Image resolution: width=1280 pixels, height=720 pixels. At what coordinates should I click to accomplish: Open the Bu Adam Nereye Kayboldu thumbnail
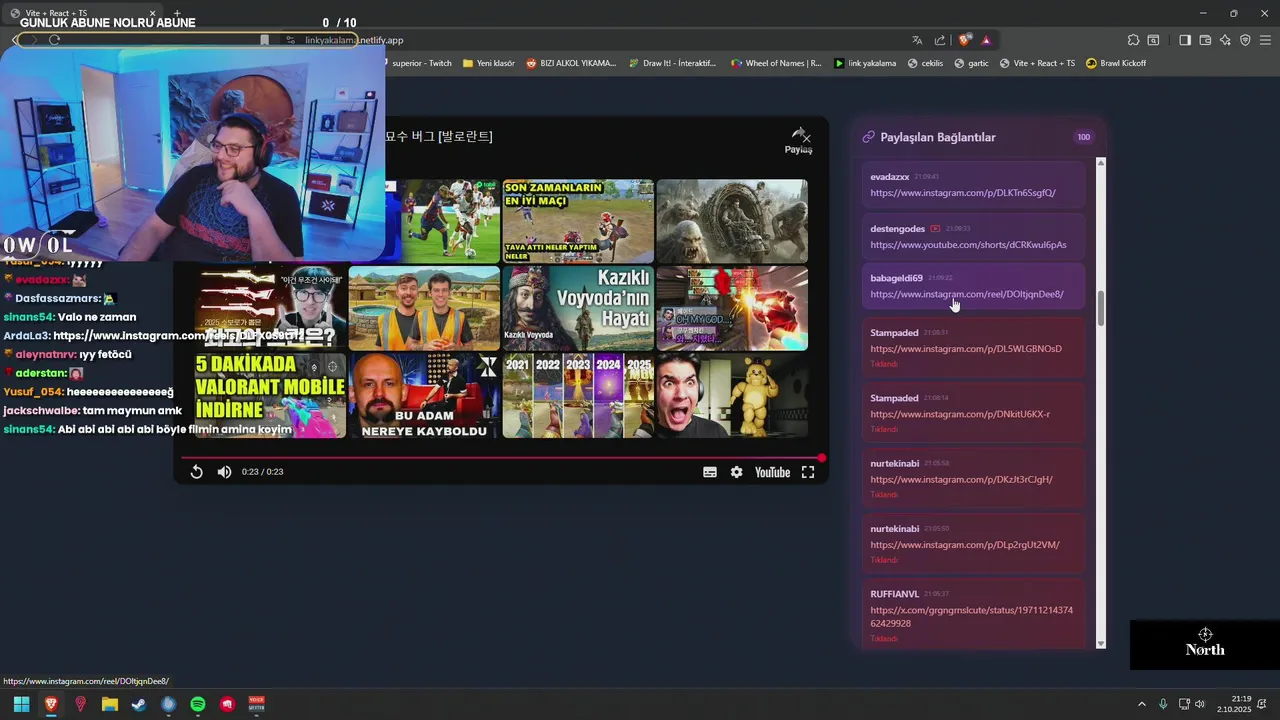pyautogui.click(x=424, y=395)
